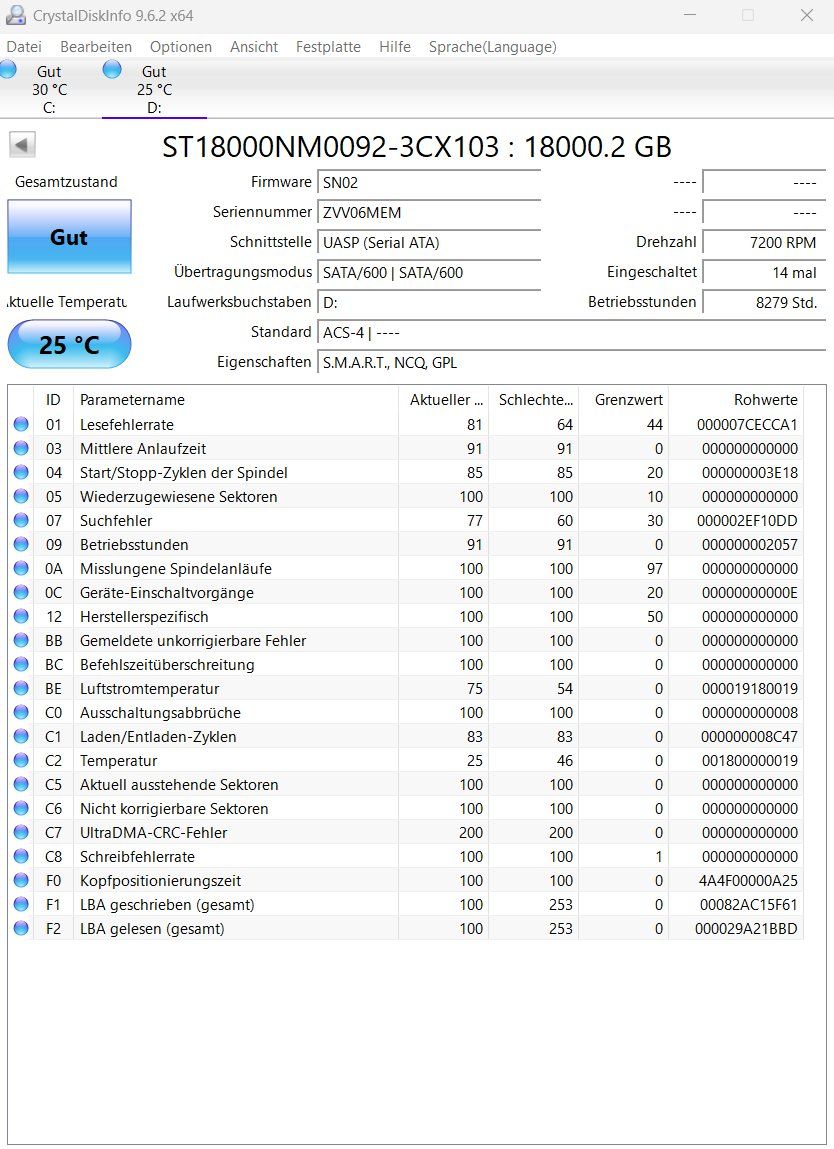This screenshot has height=1149, width=834.
Task: Click the status dot for Start/Stopp-Zyklen der Spindel
Action: point(21,473)
